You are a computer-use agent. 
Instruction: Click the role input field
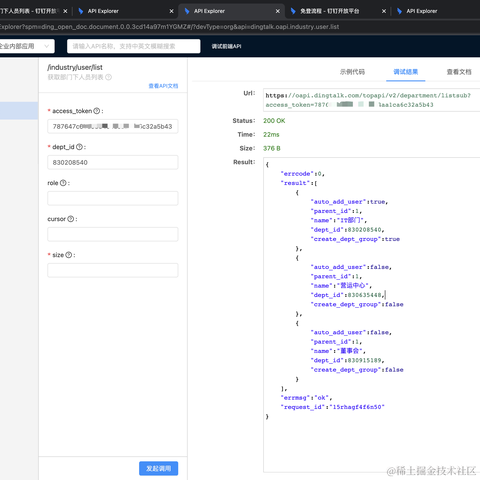pyautogui.click(x=113, y=198)
